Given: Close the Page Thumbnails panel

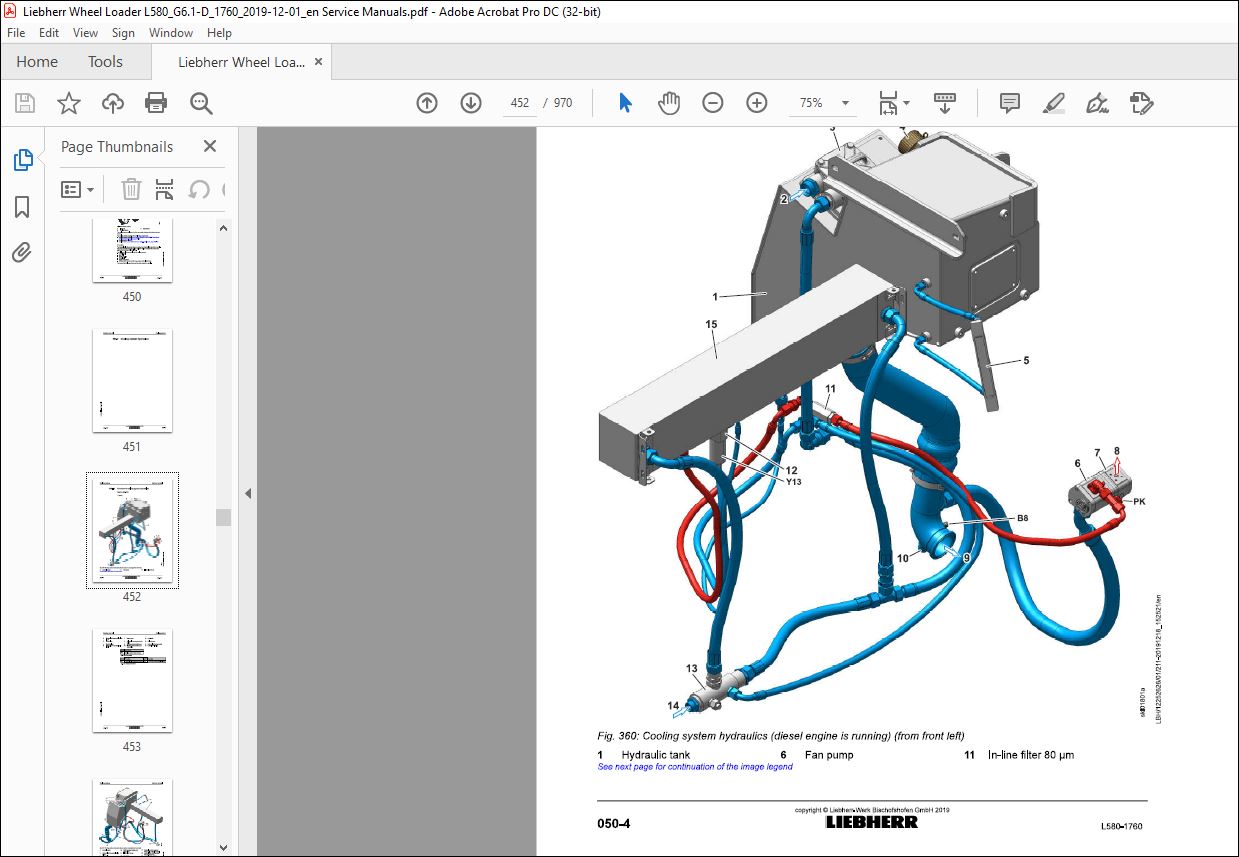Looking at the screenshot, I should pyautogui.click(x=210, y=146).
